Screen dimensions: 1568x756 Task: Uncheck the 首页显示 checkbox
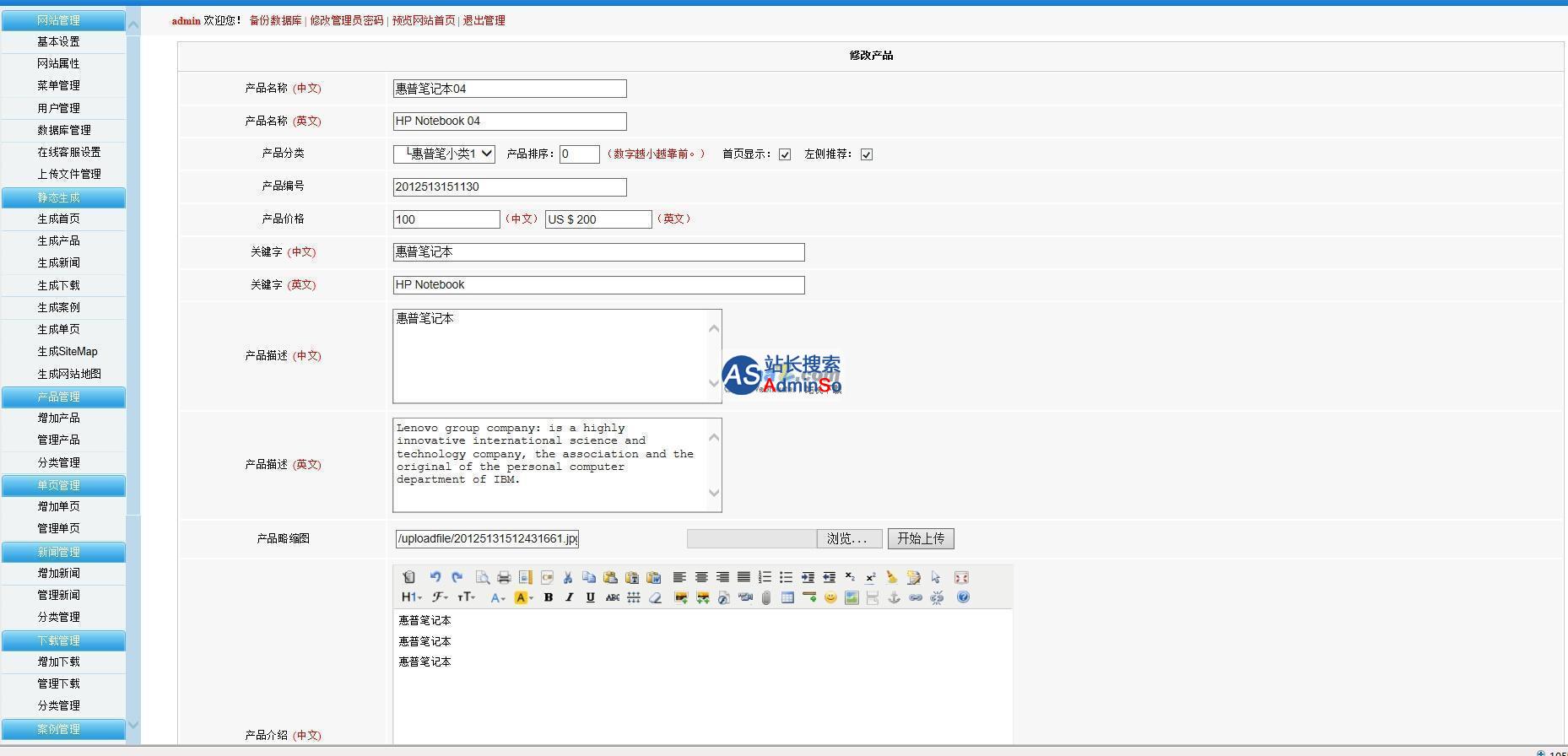pyautogui.click(x=785, y=154)
